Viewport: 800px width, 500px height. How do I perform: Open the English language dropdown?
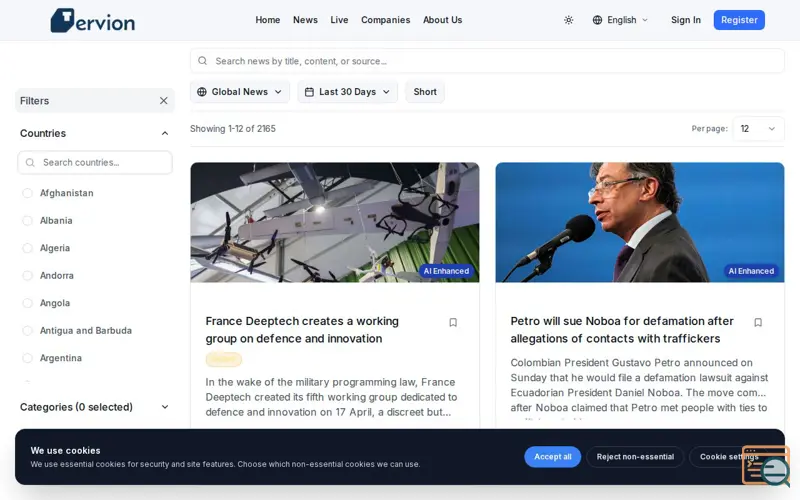click(620, 20)
